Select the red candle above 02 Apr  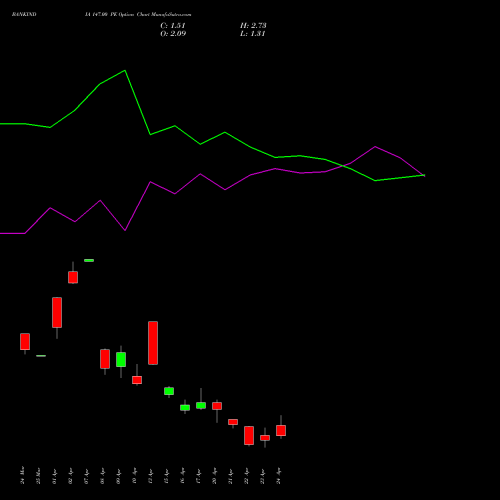pos(73,277)
